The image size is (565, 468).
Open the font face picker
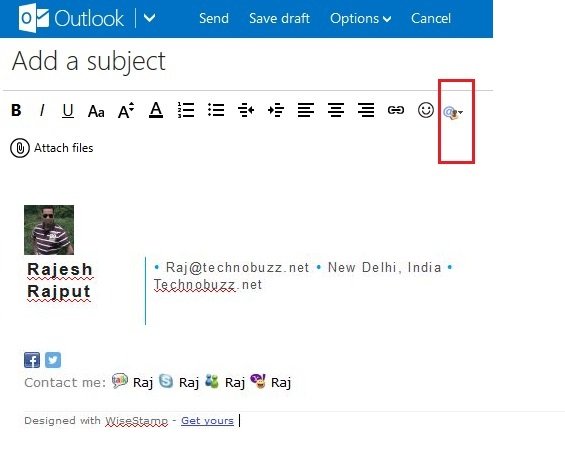pyautogui.click(x=96, y=111)
